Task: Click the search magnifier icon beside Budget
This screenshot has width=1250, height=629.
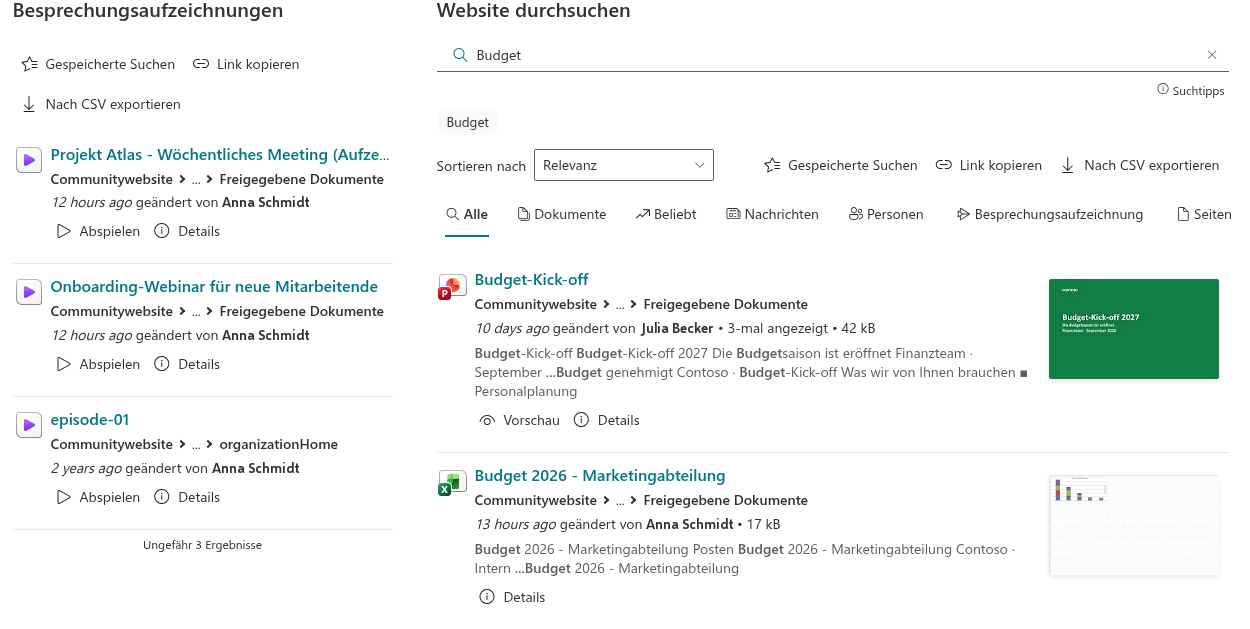Action: coord(460,55)
